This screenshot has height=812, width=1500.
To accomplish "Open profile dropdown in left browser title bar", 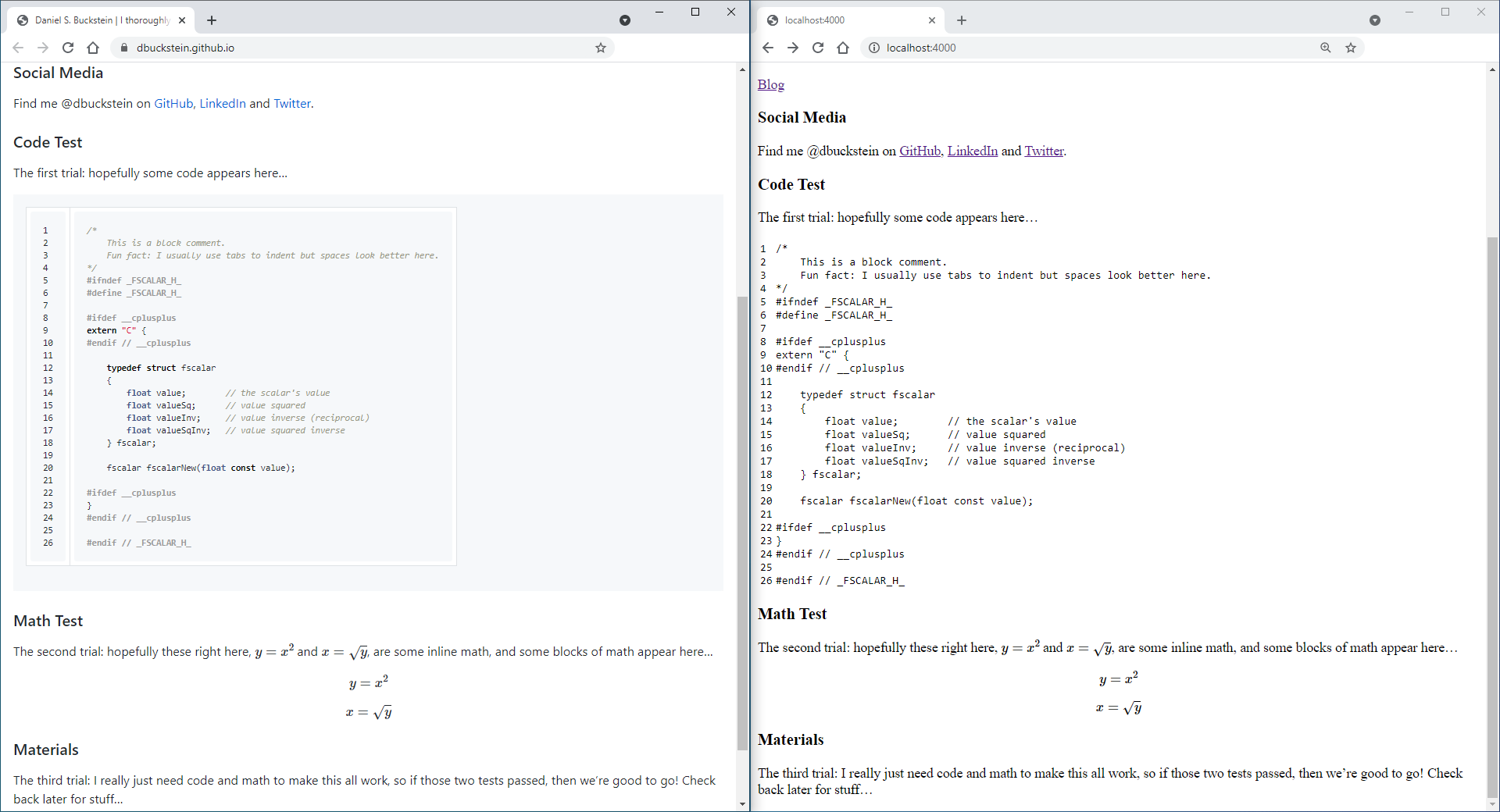I will 625,20.
